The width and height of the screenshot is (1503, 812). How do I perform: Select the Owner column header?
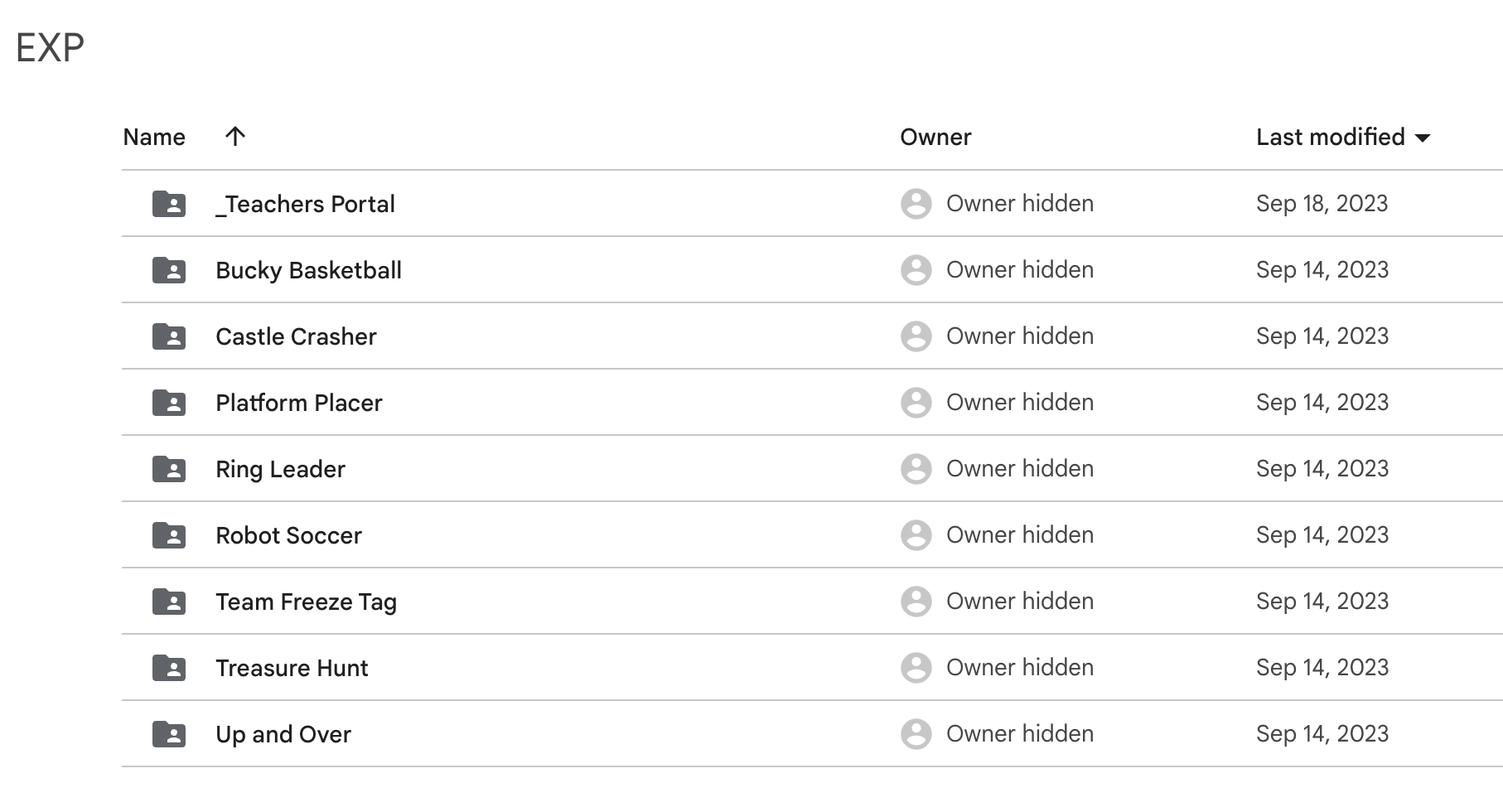click(x=935, y=137)
